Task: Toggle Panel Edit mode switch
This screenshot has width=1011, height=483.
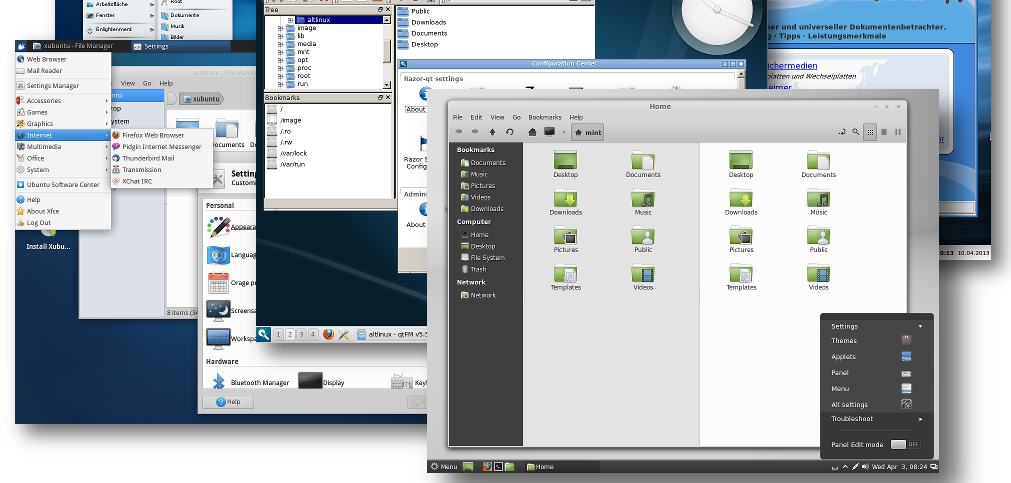Action: [905, 444]
